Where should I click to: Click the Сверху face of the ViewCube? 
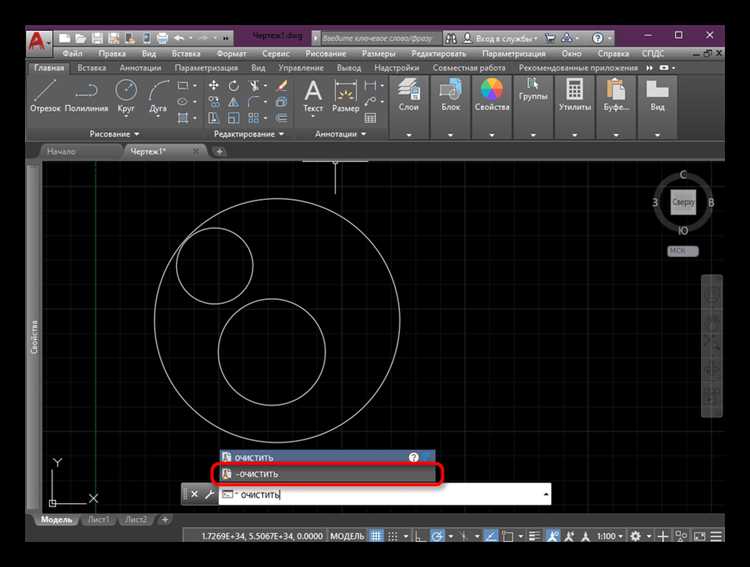(683, 202)
